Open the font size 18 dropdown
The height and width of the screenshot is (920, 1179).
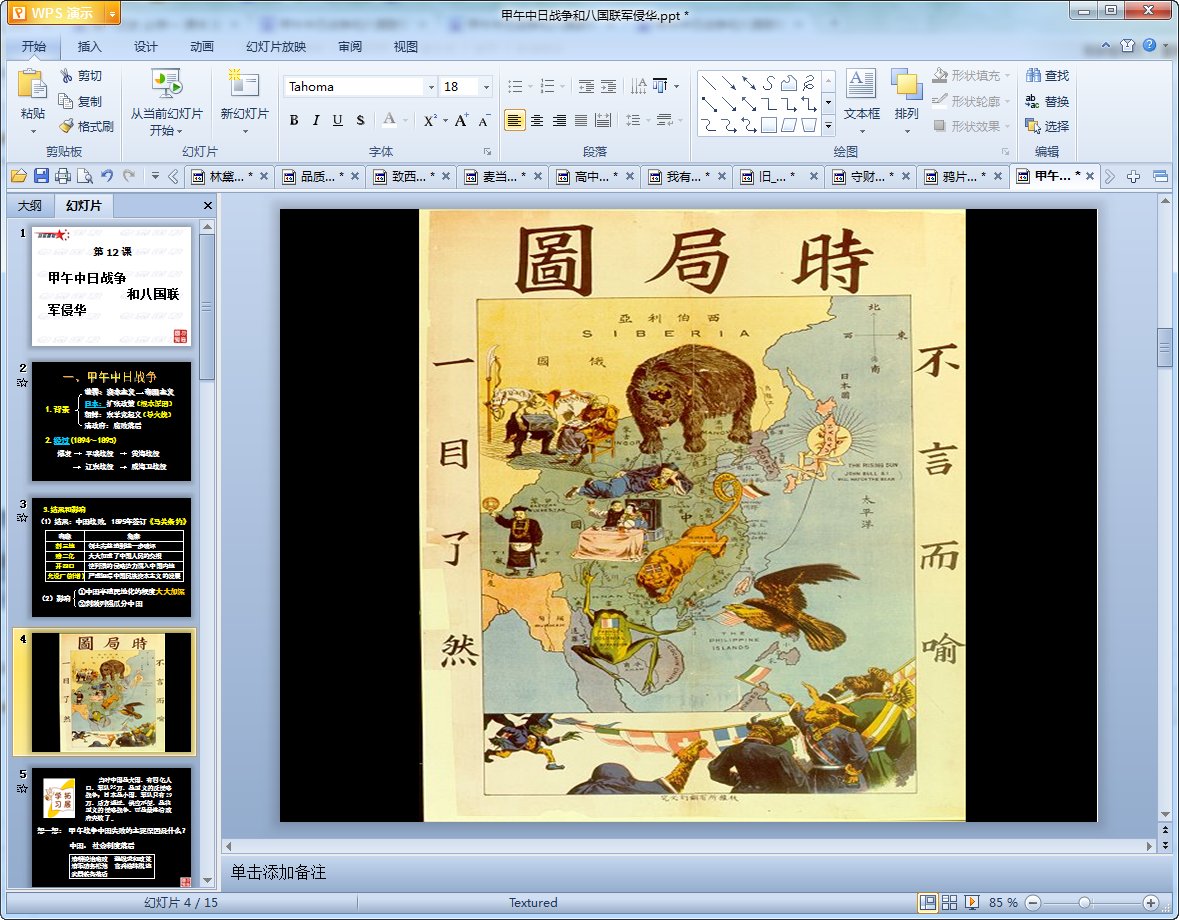click(486, 87)
